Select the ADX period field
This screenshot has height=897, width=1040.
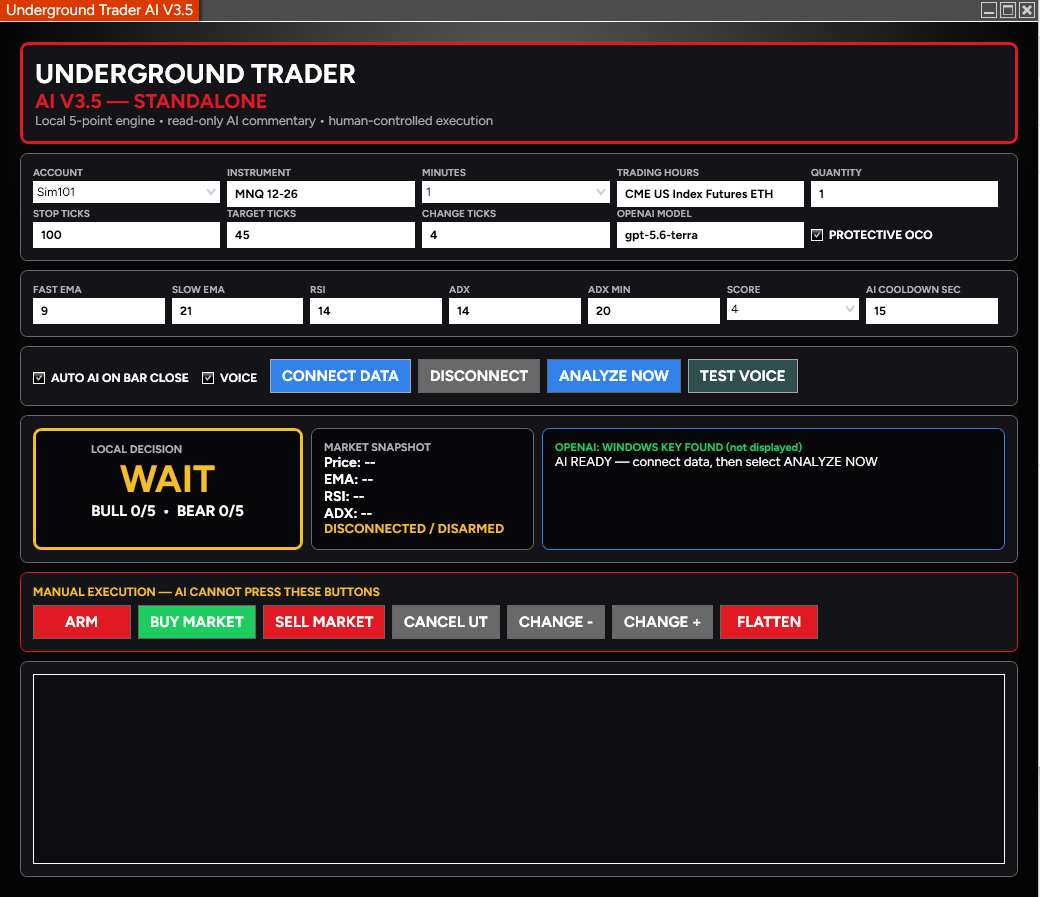515,310
